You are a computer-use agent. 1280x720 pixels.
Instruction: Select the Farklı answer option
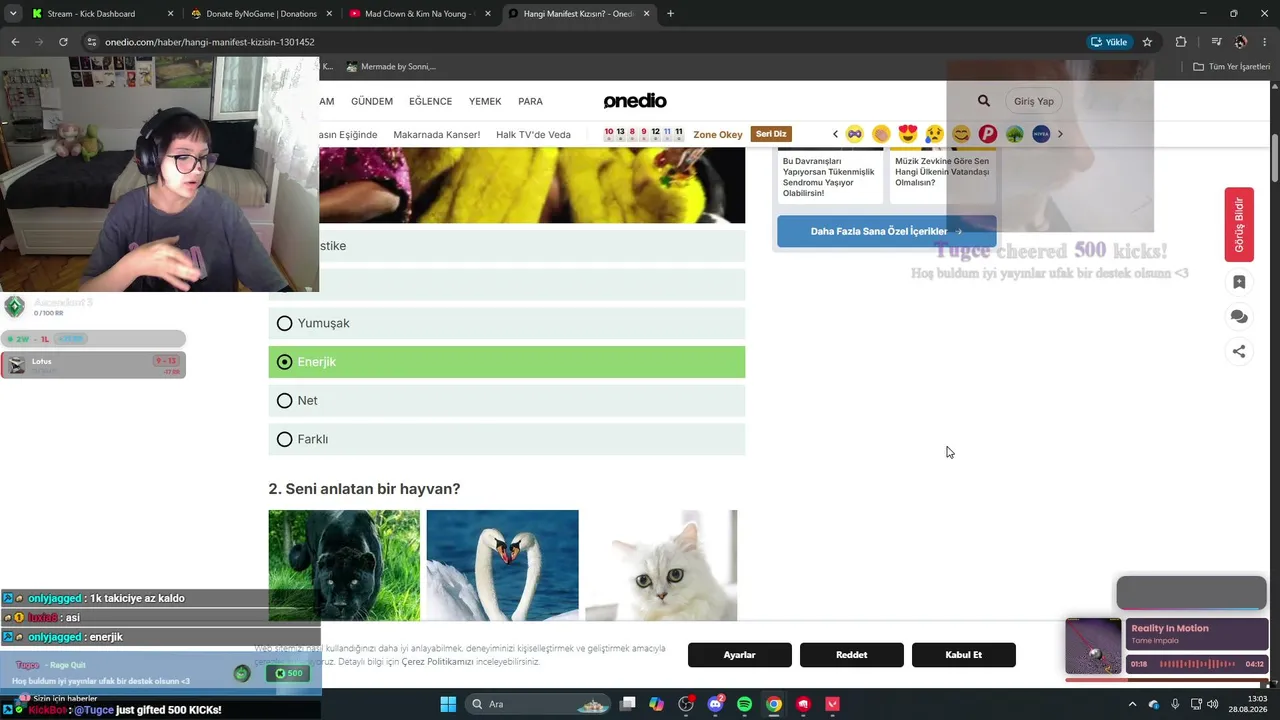pos(507,439)
